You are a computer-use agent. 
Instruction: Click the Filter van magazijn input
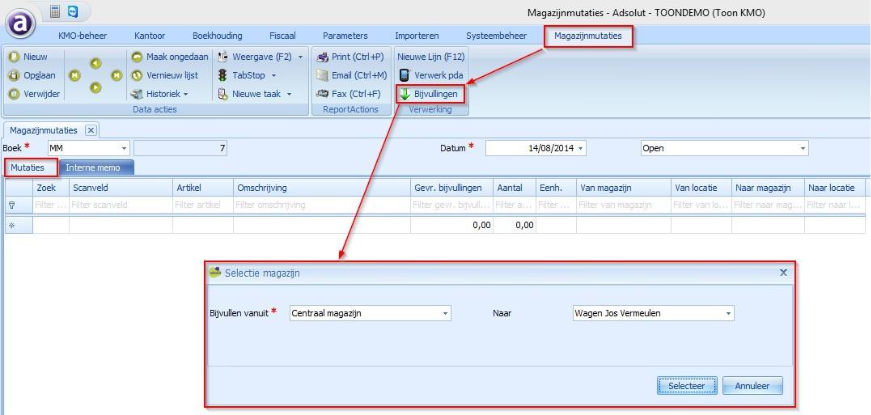coord(623,205)
